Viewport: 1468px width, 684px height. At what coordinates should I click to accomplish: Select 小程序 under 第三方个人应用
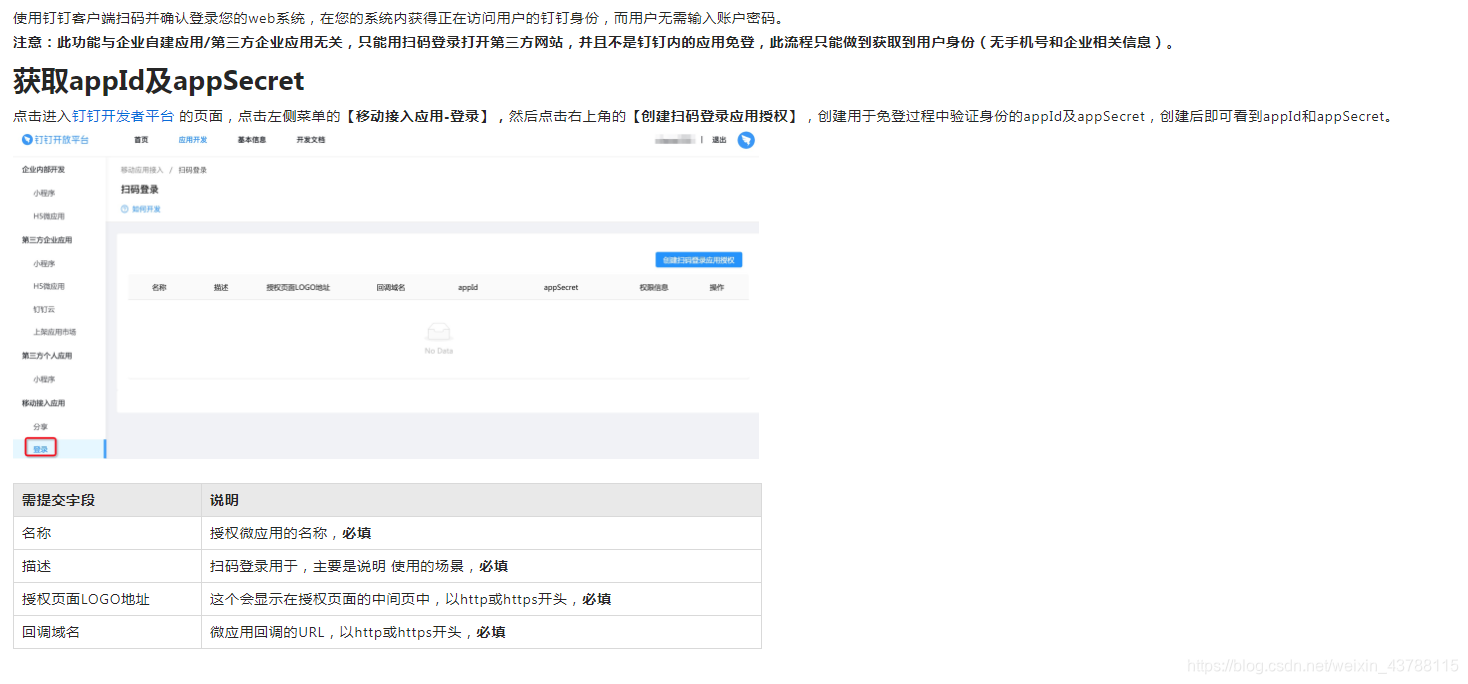[43, 380]
